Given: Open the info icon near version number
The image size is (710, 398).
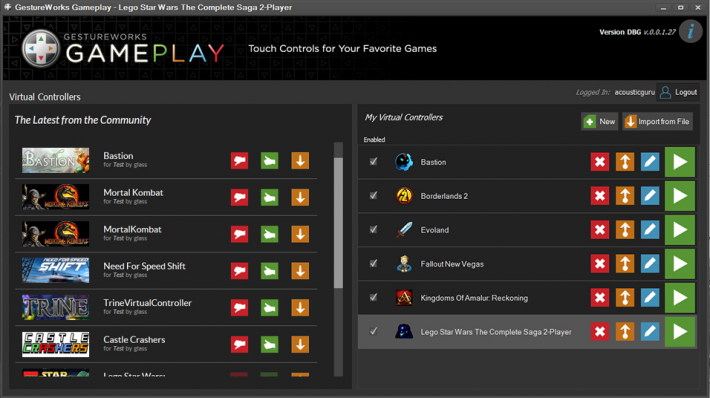Looking at the screenshot, I should pyautogui.click(x=691, y=32).
